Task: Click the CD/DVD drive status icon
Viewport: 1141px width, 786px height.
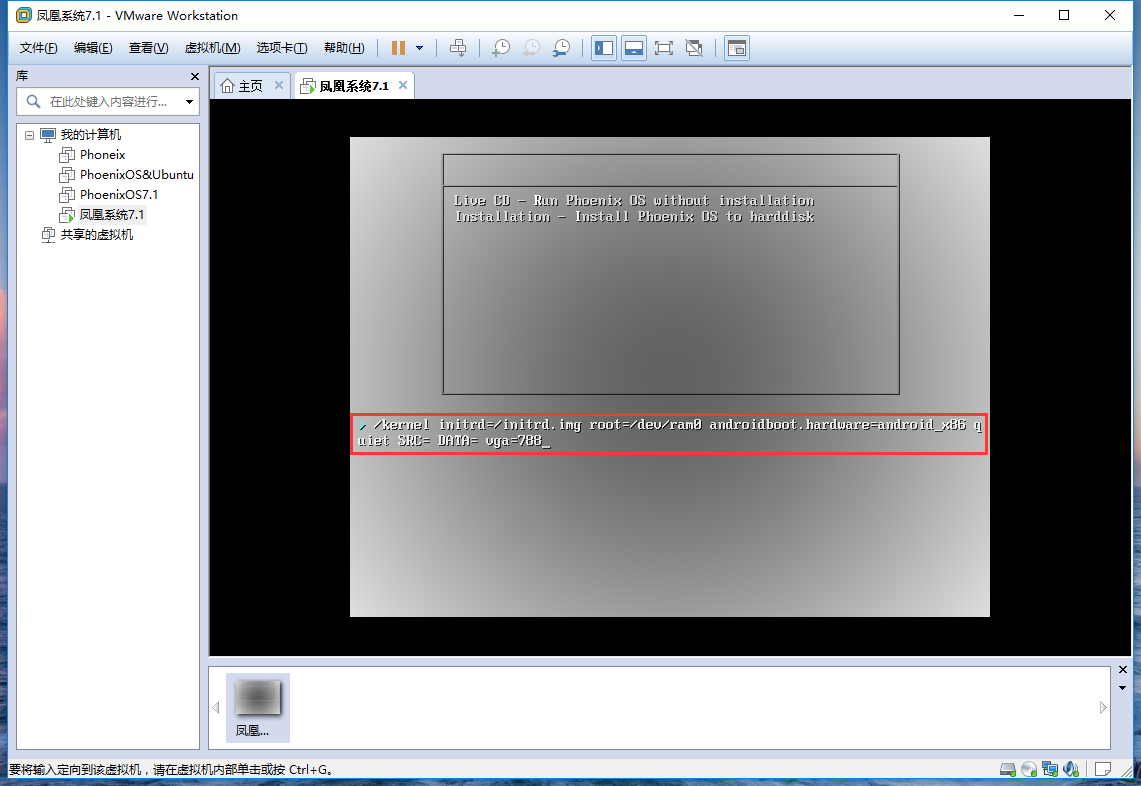Action: click(x=1029, y=769)
